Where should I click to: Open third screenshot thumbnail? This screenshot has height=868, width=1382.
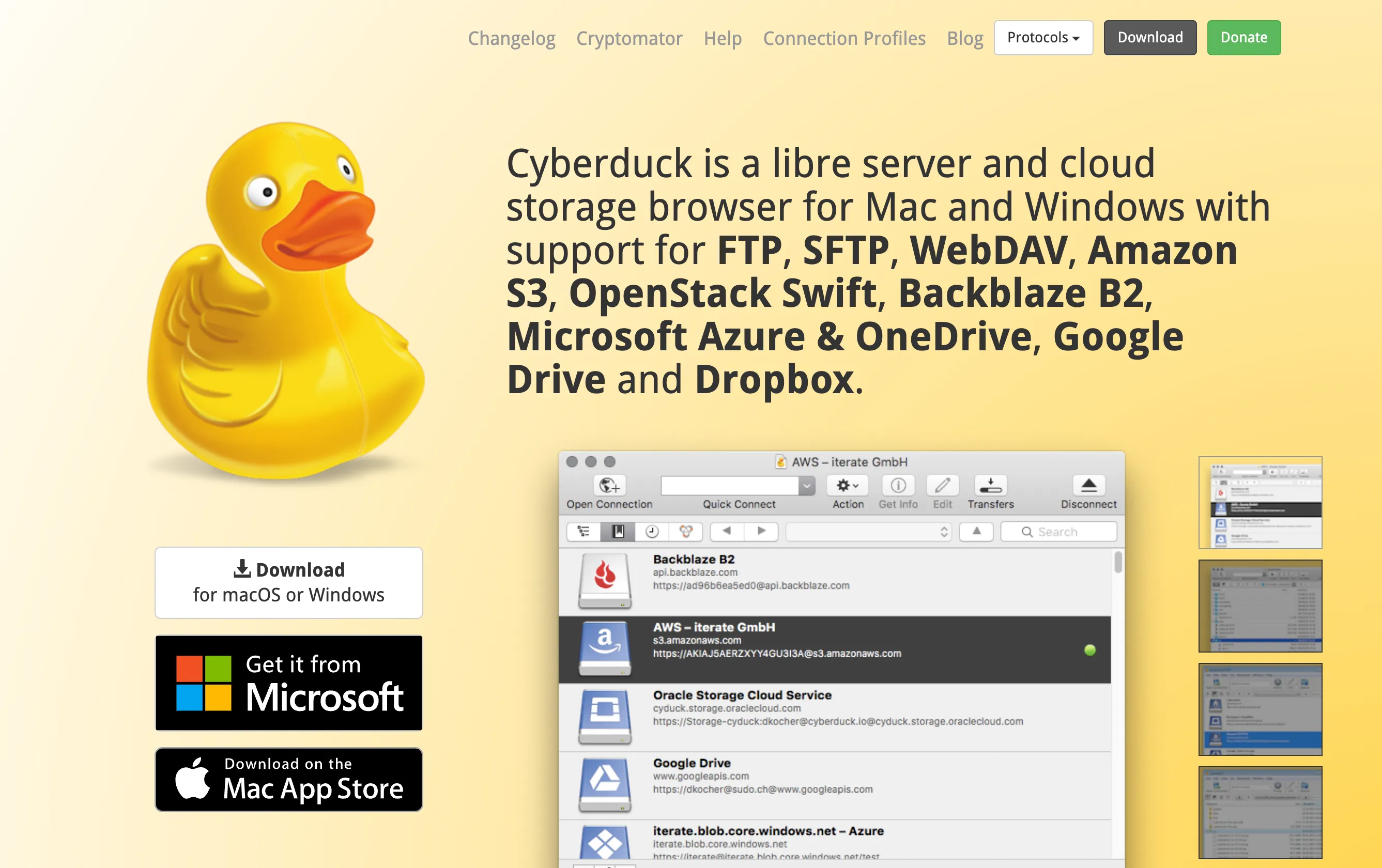pyautogui.click(x=1260, y=708)
